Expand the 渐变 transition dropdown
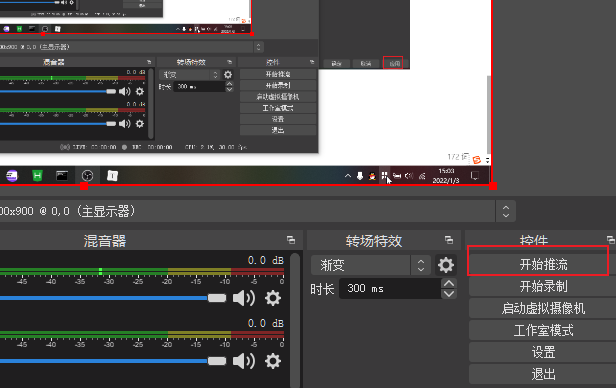Screen dimensions: 616x388 coord(421,265)
